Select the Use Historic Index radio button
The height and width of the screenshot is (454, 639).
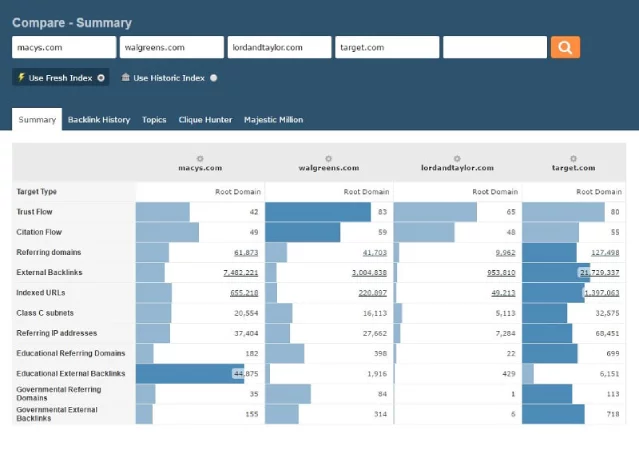point(214,78)
